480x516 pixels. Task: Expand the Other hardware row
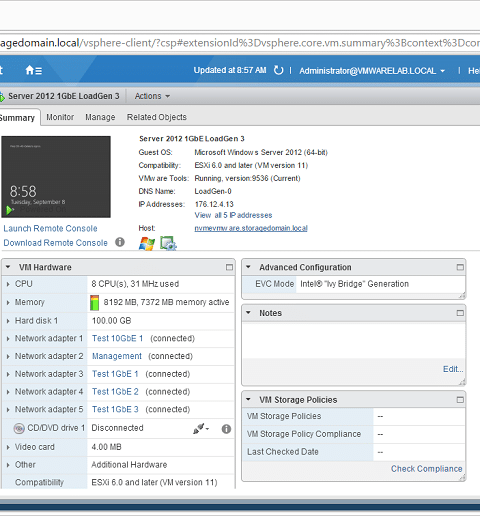click(8, 465)
